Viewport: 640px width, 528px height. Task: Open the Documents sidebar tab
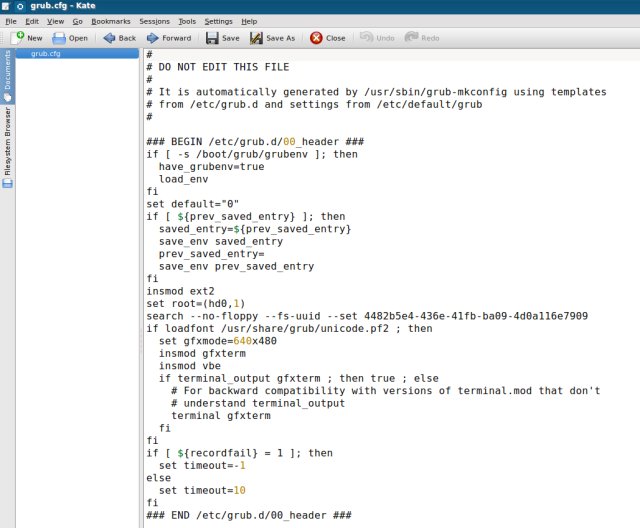(7, 76)
